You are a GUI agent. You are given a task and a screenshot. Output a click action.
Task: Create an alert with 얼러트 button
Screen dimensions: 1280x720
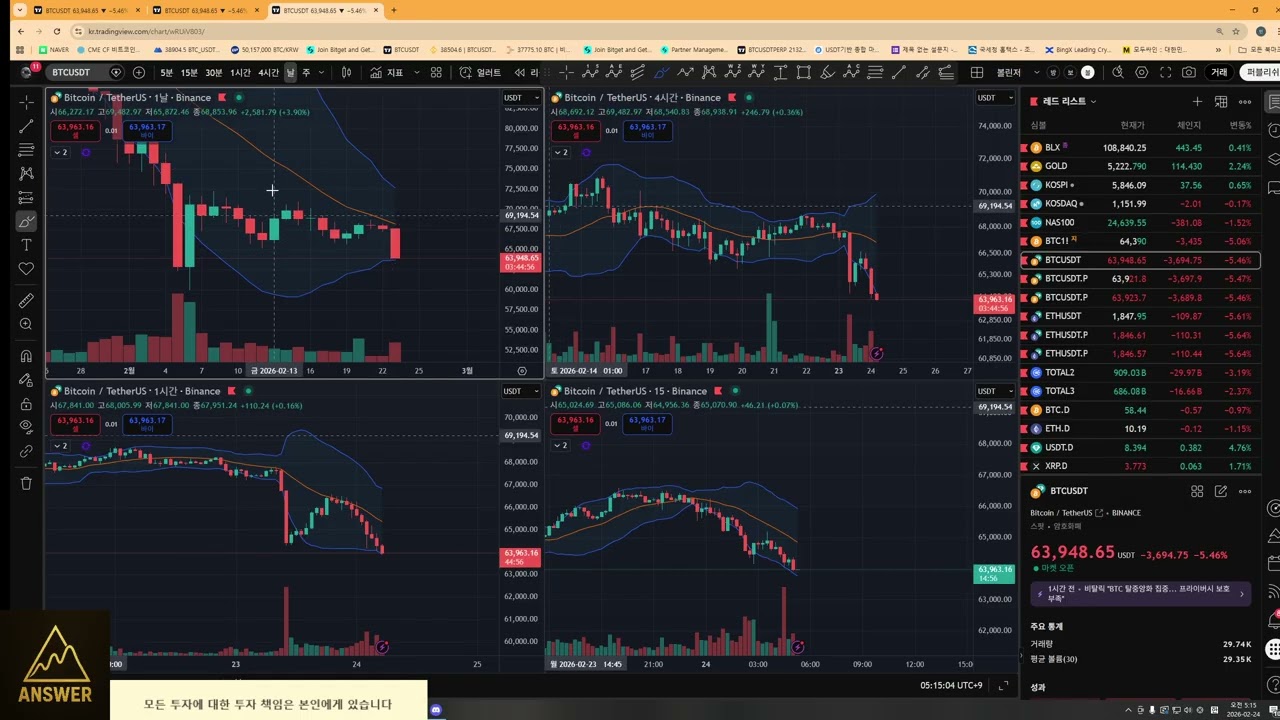tap(481, 72)
